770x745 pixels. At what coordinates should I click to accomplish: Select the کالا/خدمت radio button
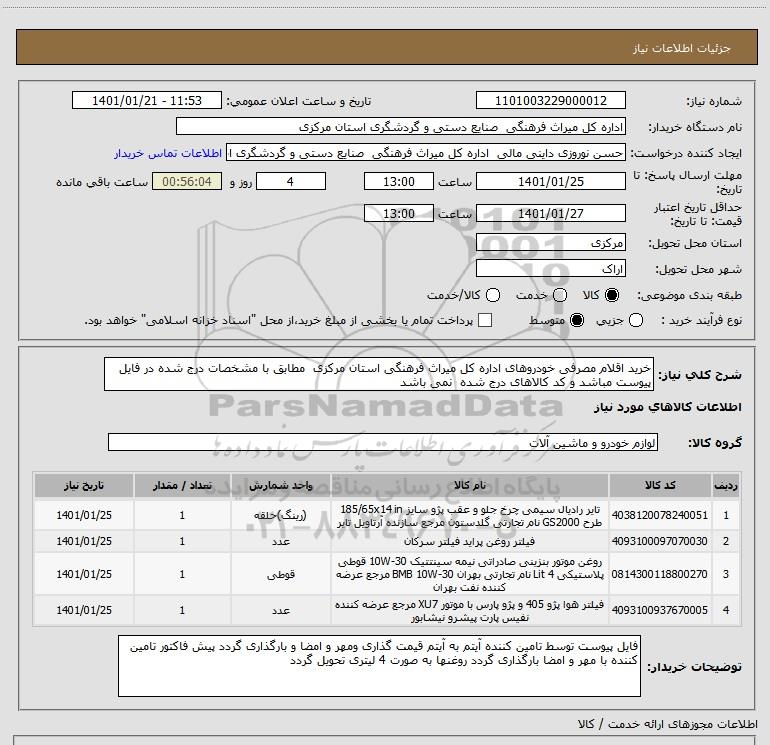click(493, 295)
